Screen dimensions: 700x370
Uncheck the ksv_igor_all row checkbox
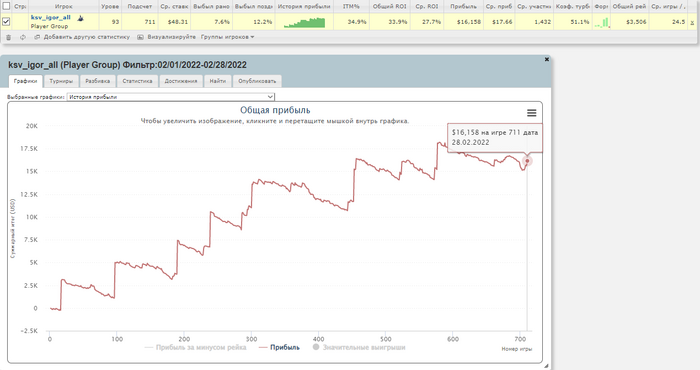[6, 21]
